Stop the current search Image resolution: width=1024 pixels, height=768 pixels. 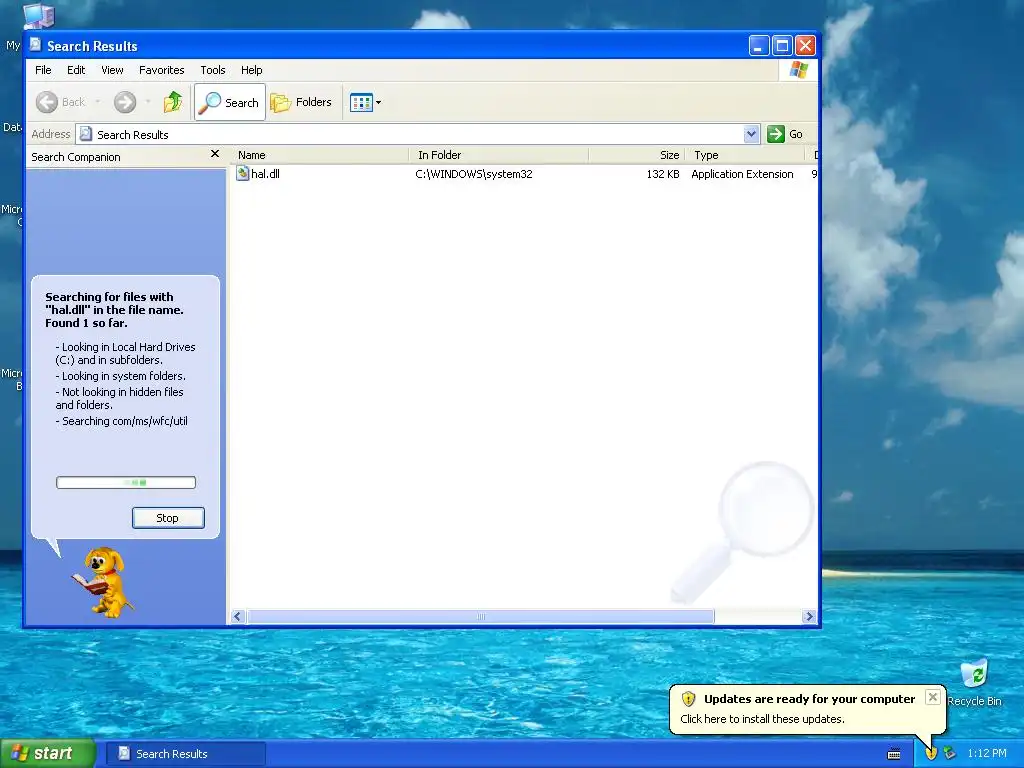(168, 518)
